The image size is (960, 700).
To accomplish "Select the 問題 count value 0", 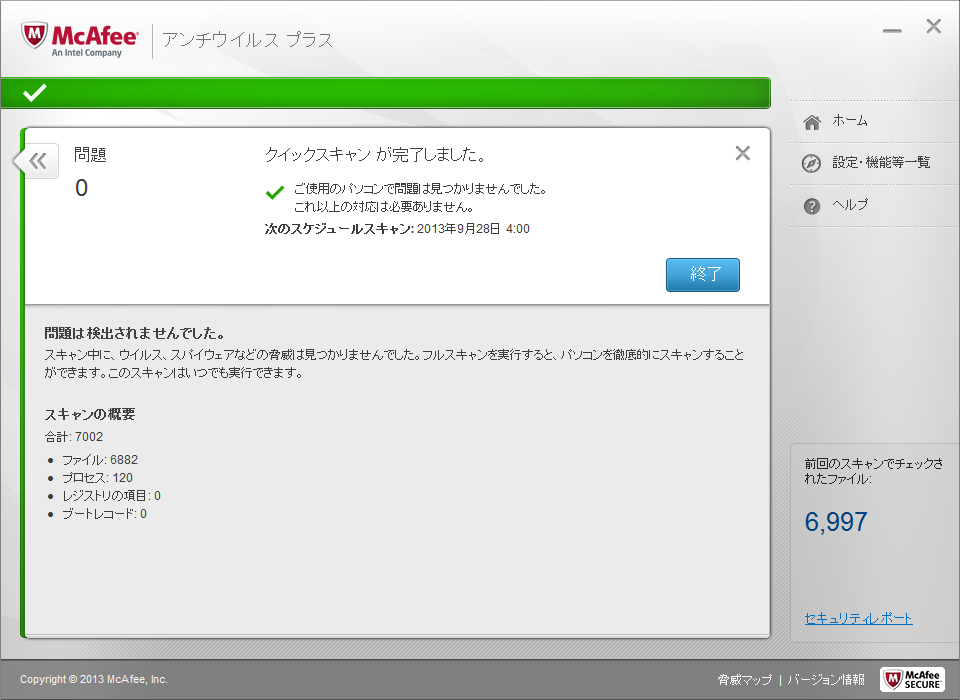I will pyautogui.click(x=81, y=188).
